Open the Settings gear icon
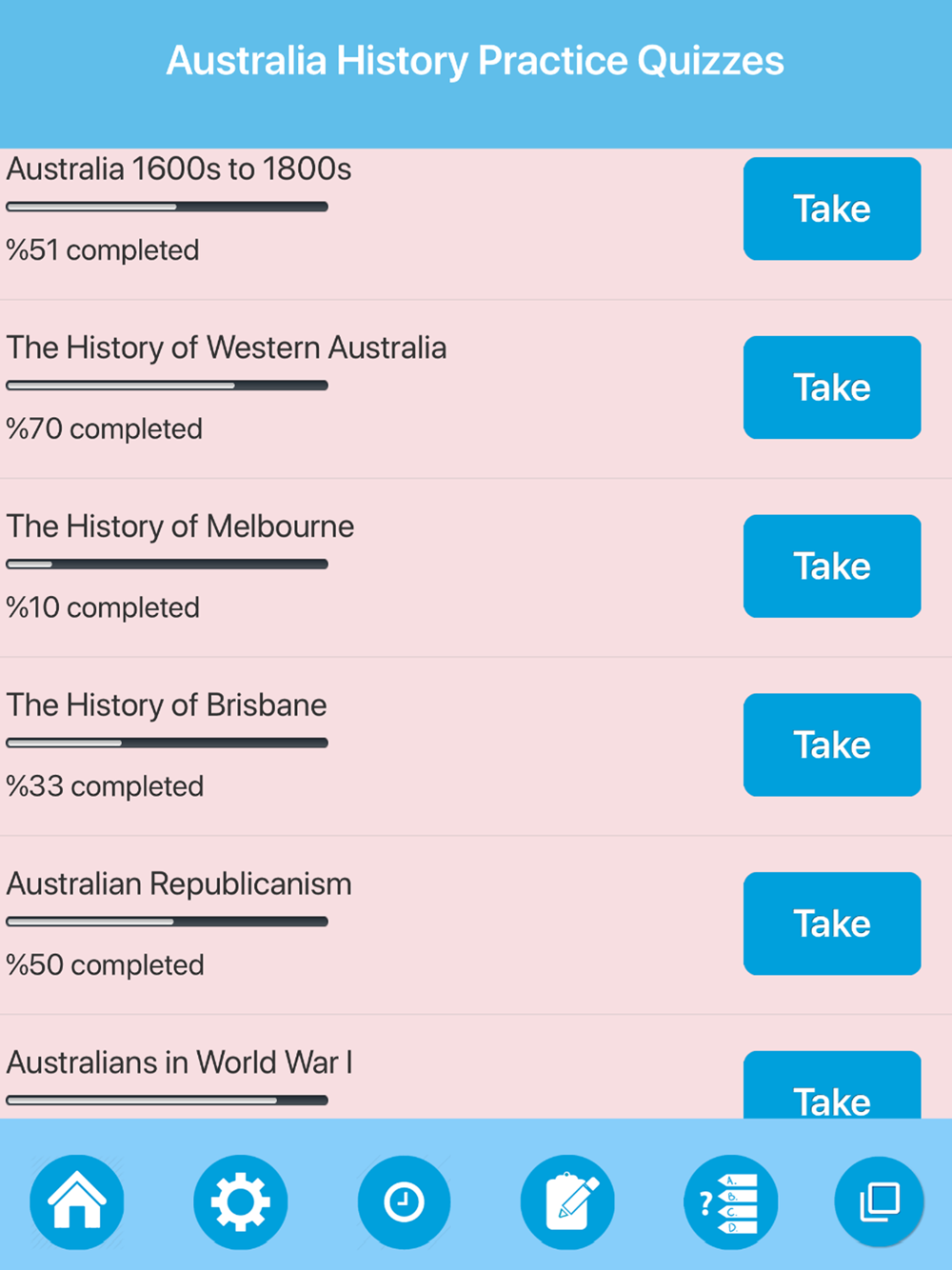 pyautogui.click(x=240, y=1201)
